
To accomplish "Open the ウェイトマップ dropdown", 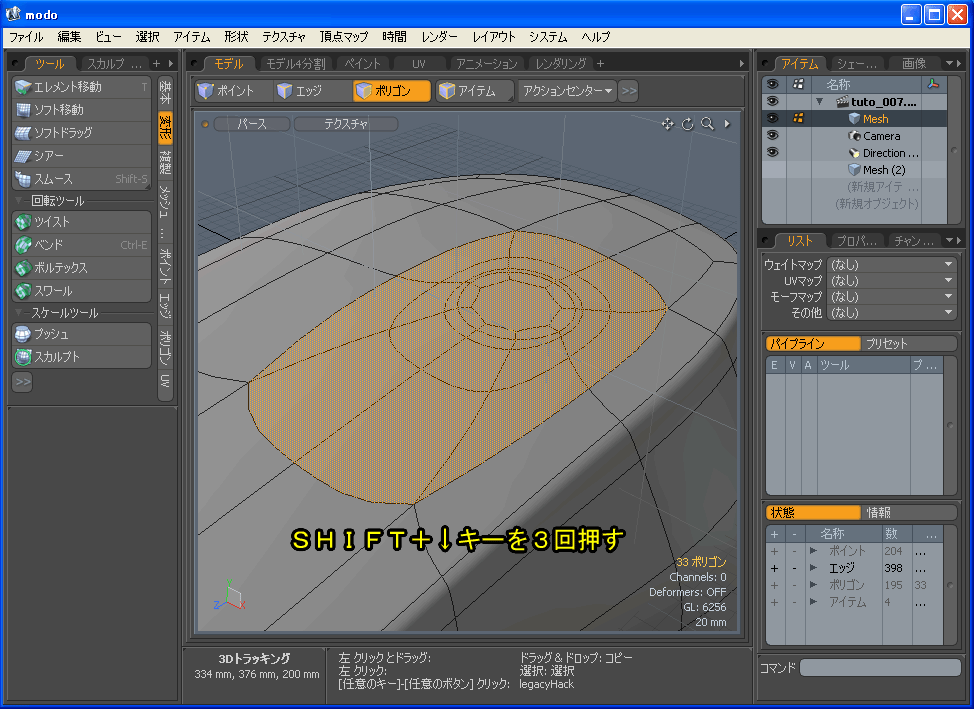I will pos(890,265).
